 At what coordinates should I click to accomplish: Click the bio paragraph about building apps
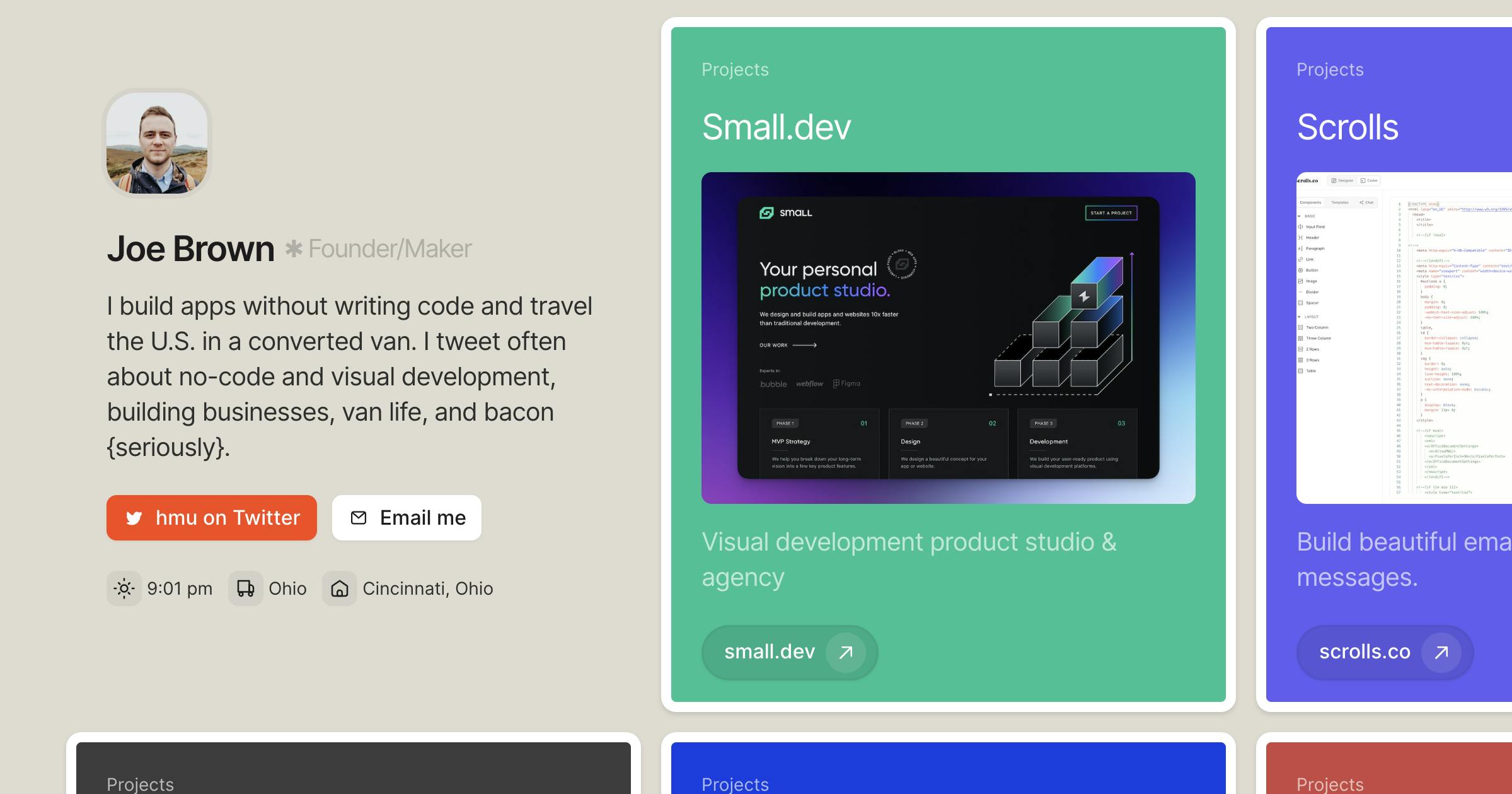[x=349, y=377]
